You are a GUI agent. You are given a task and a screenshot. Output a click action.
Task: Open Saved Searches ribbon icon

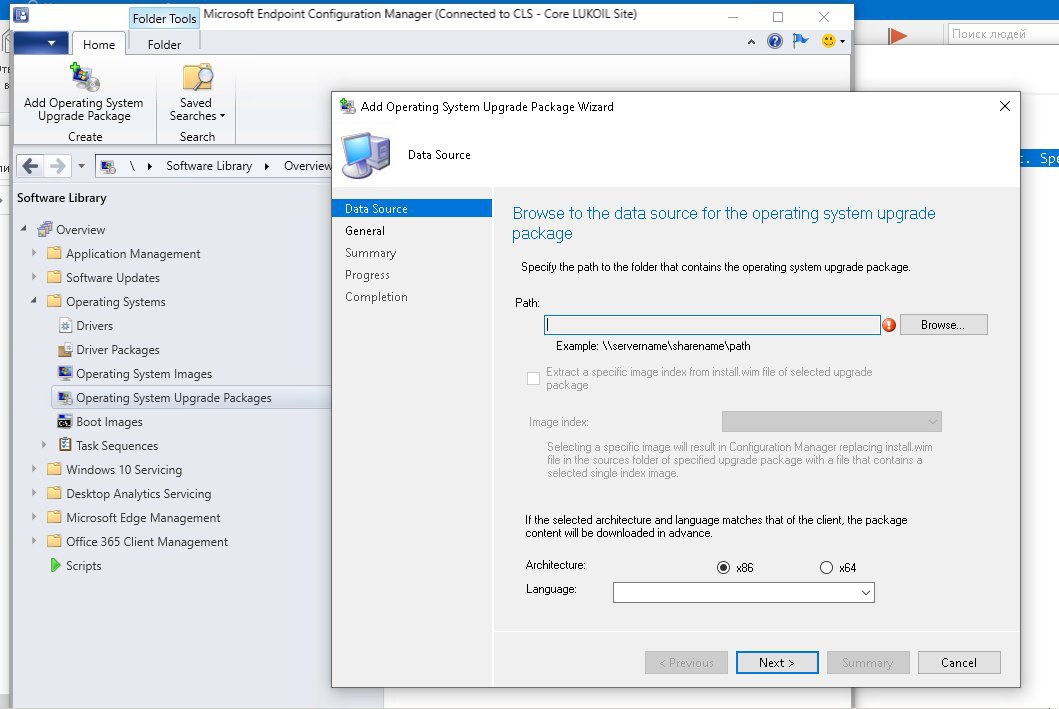click(197, 77)
